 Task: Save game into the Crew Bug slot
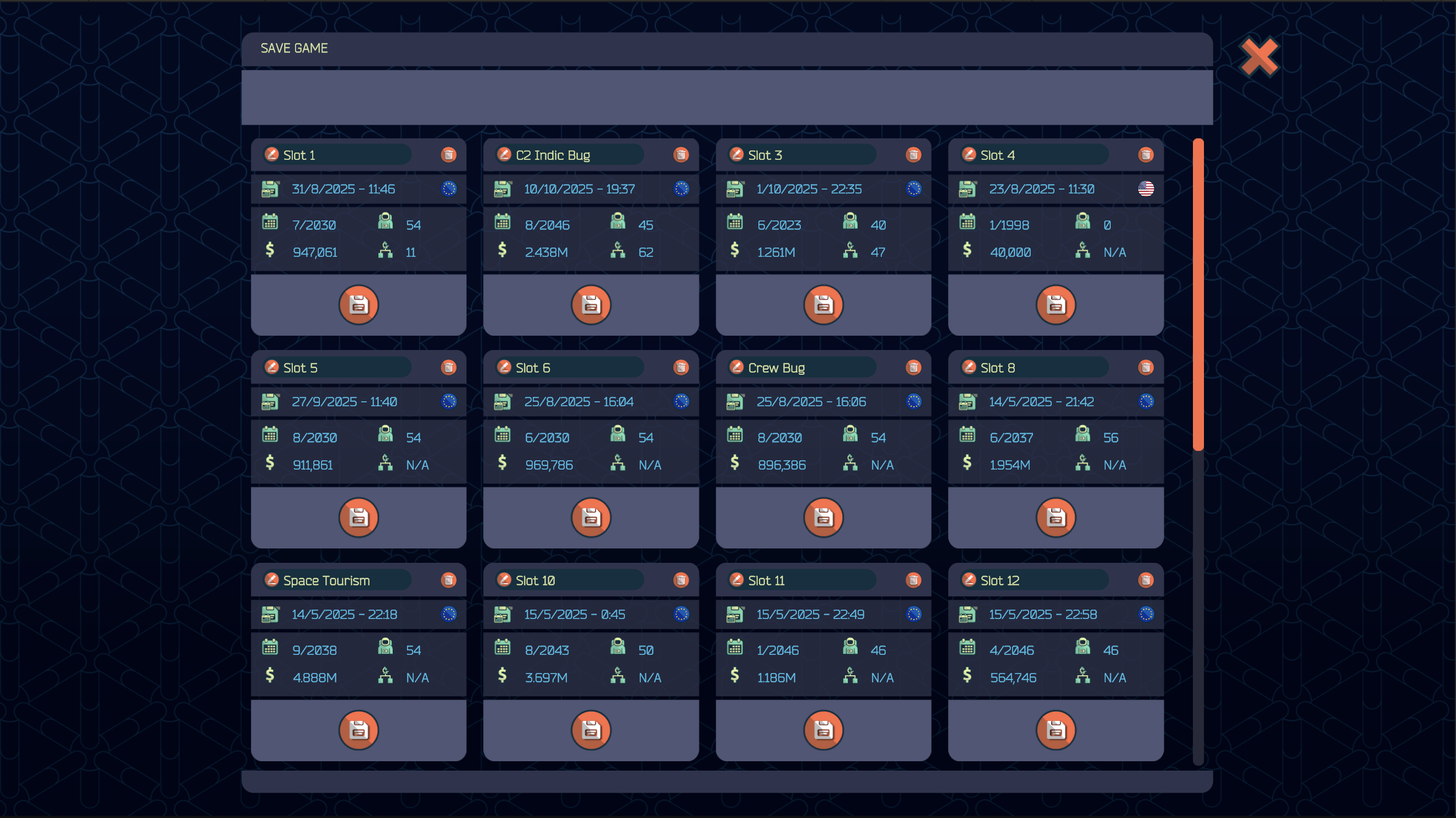[x=823, y=518]
